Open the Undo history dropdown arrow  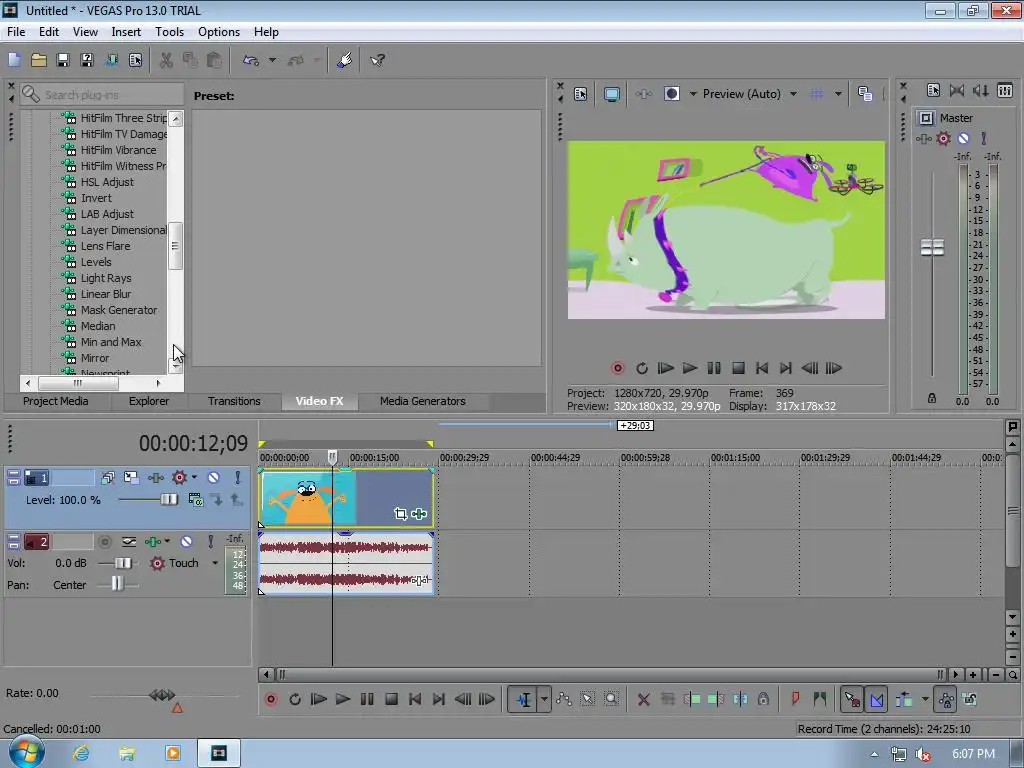(x=272, y=61)
